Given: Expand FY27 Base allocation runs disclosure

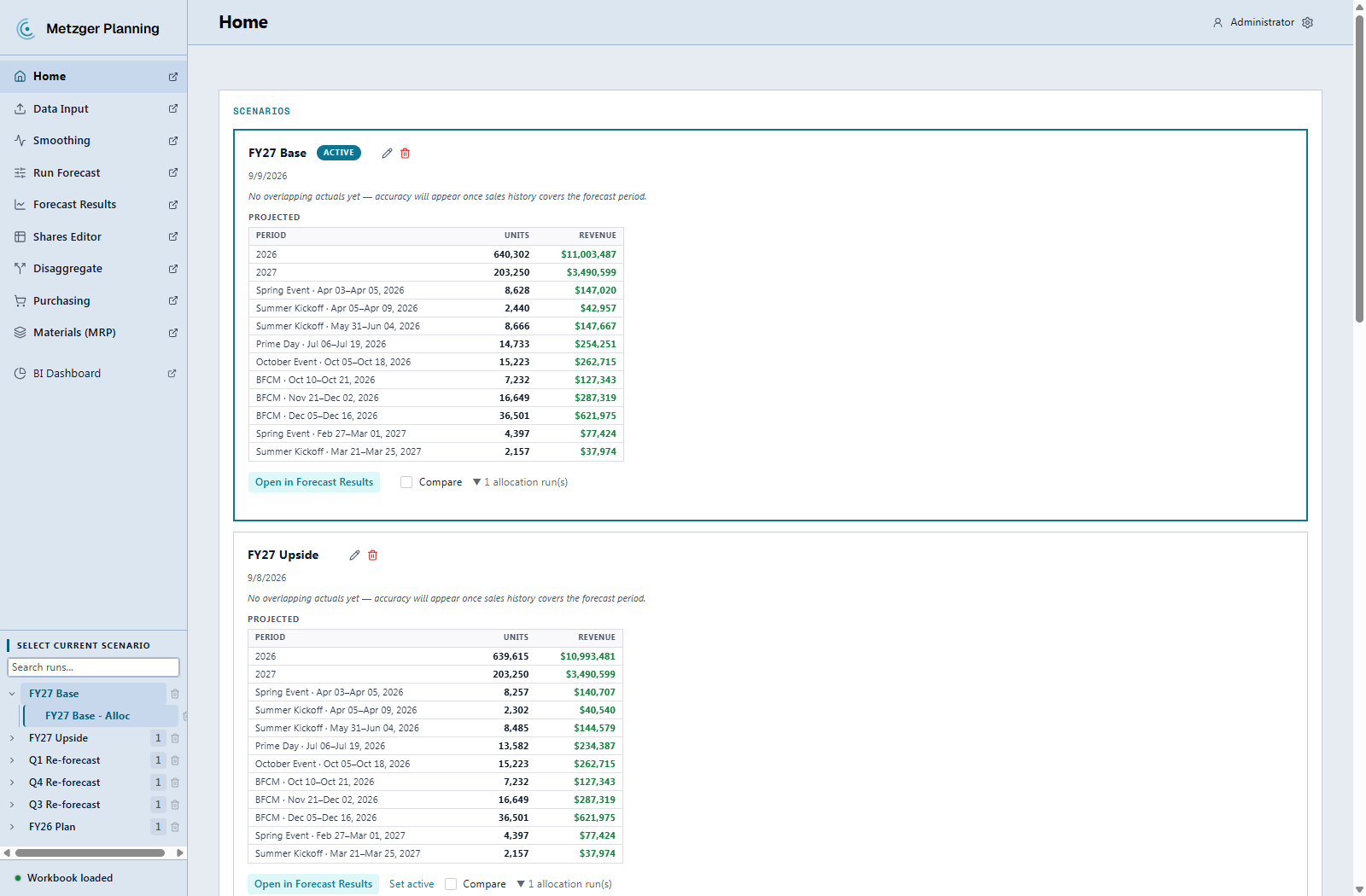Looking at the screenshot, I should [x=520, y=482].
